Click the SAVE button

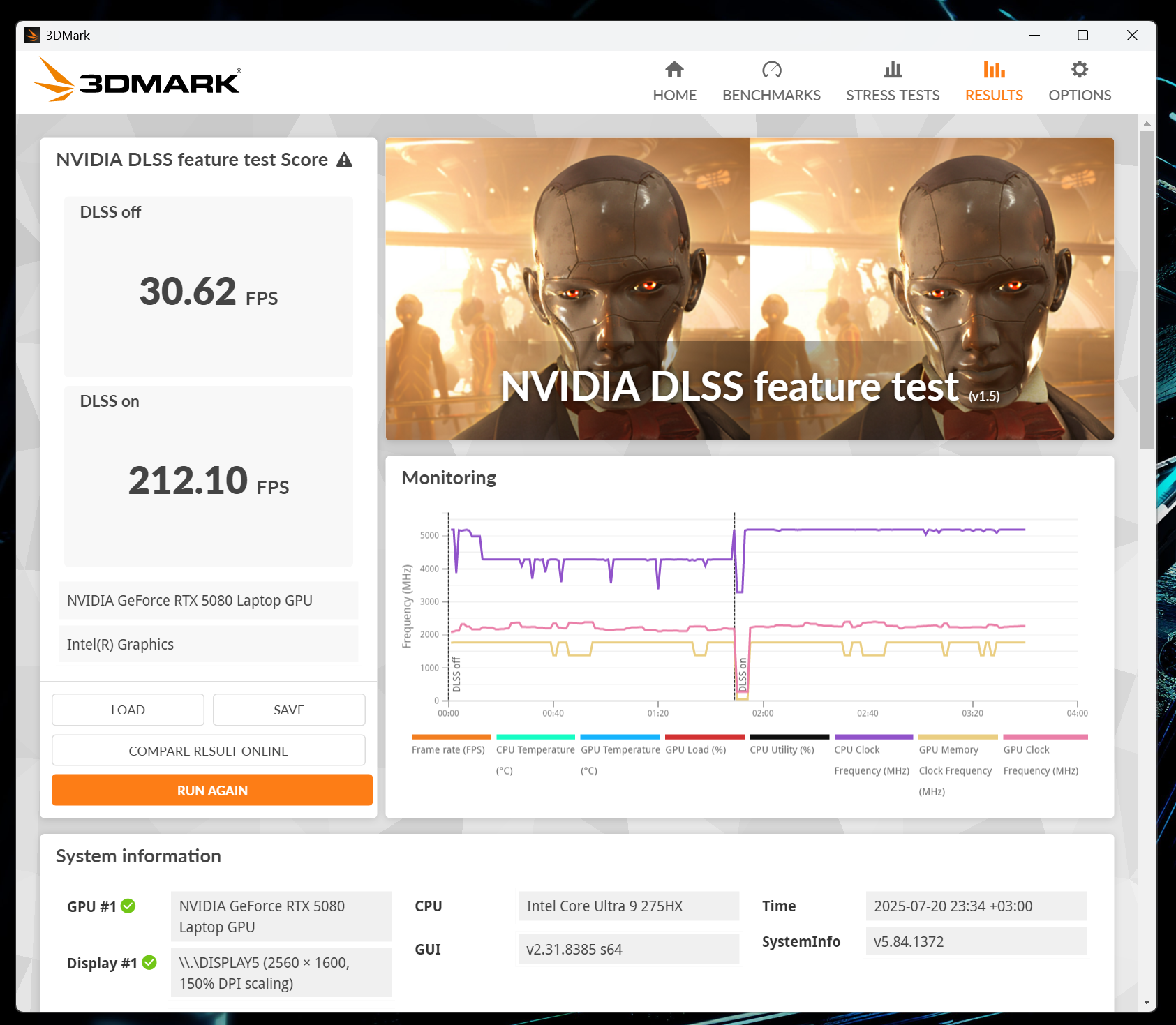(x=289, y=710)
